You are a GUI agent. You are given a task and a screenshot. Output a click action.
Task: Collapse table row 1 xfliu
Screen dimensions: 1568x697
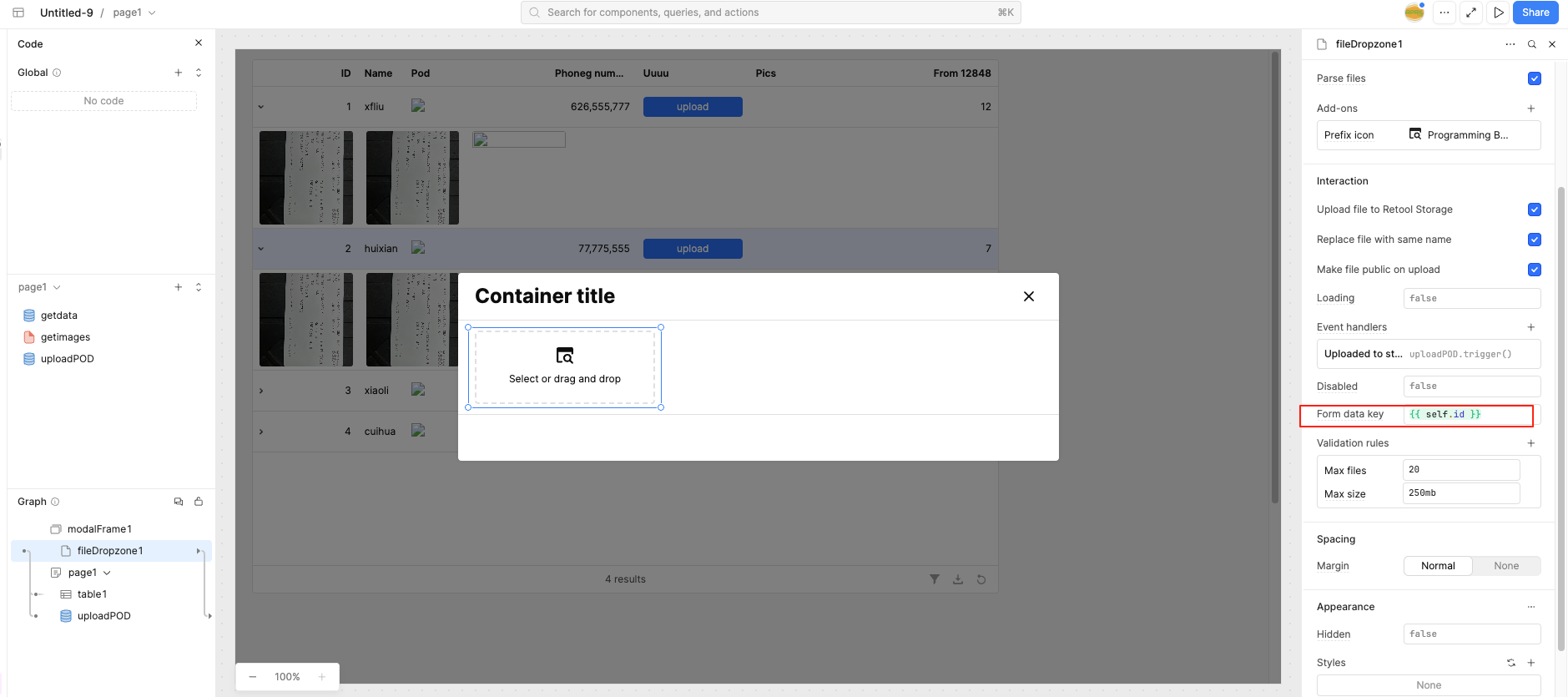click(261, 107)
